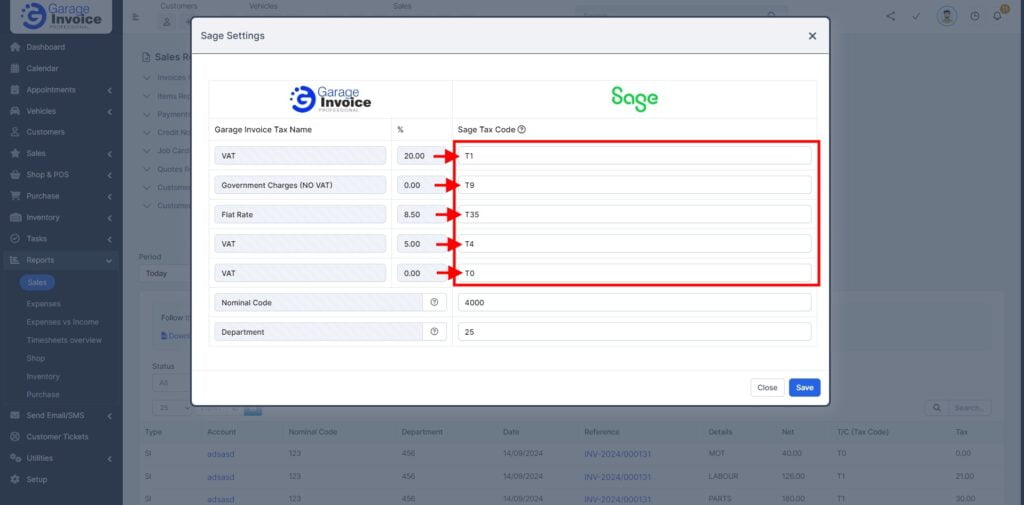
Task: Expand the Utilities submenu chevron
Action: point(110,459)
